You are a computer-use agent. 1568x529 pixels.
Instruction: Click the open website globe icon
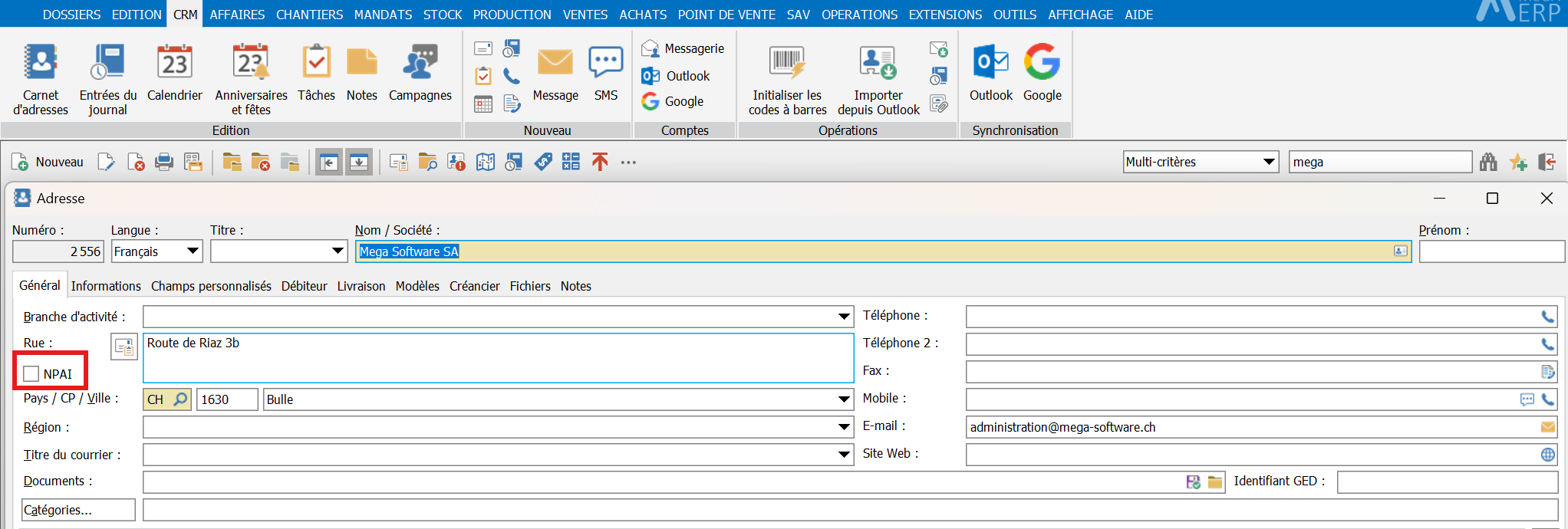point(1548,455)
